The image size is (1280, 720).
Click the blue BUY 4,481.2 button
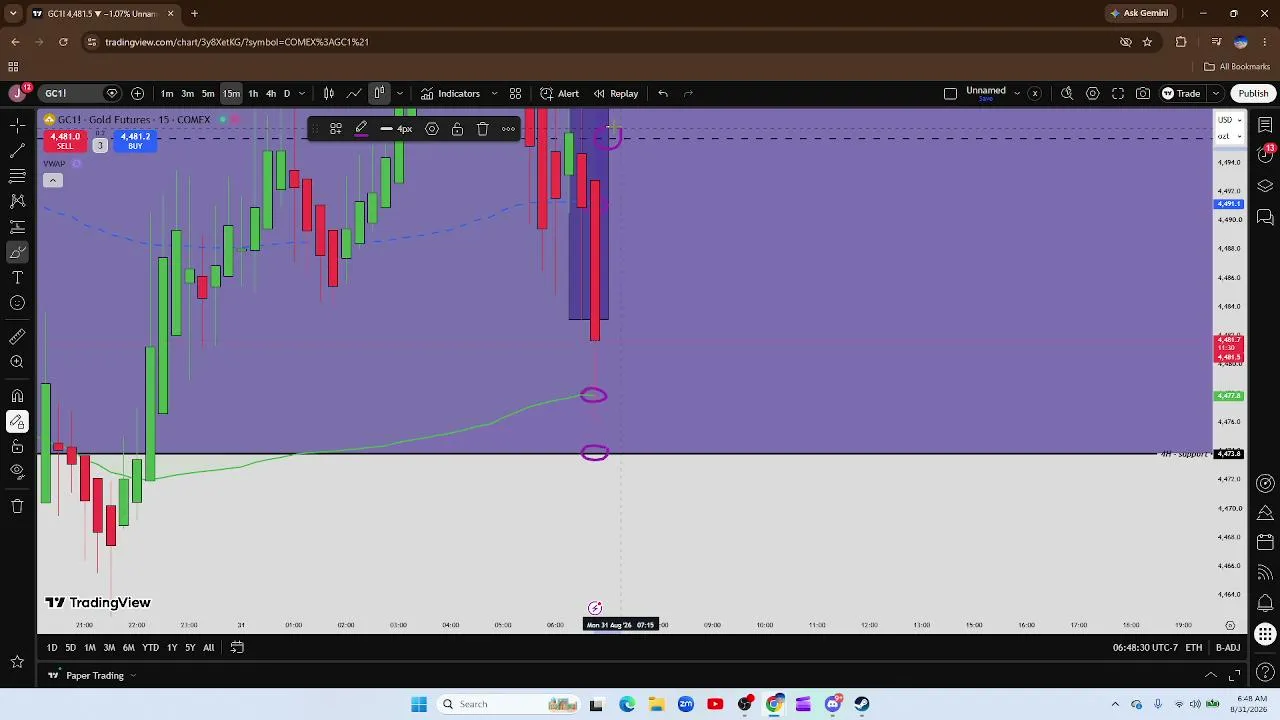pos(135,141)
